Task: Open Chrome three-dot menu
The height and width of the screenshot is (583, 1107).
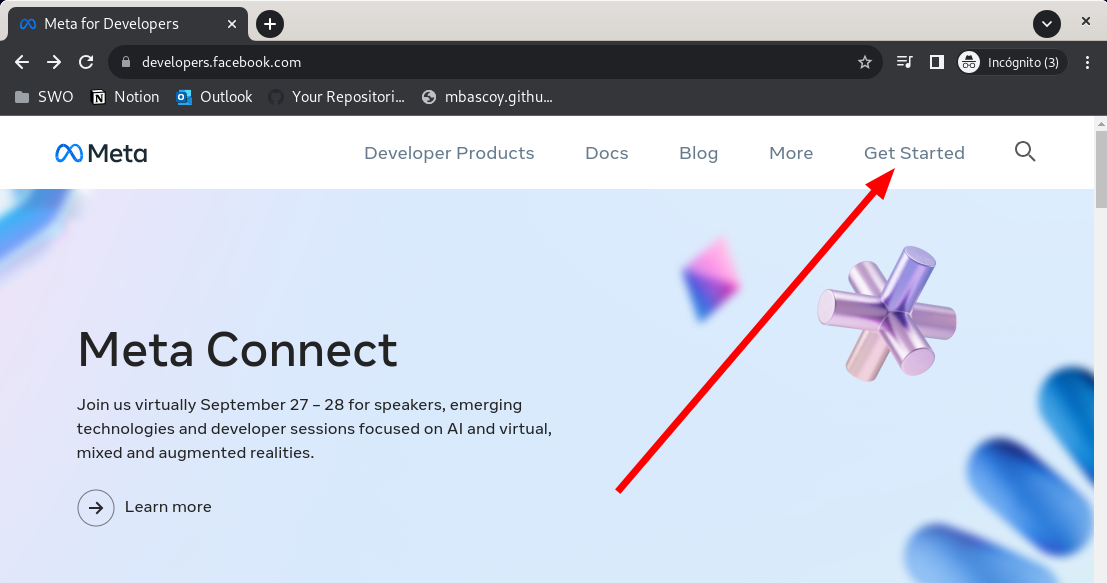Action: pos(1088,62)
